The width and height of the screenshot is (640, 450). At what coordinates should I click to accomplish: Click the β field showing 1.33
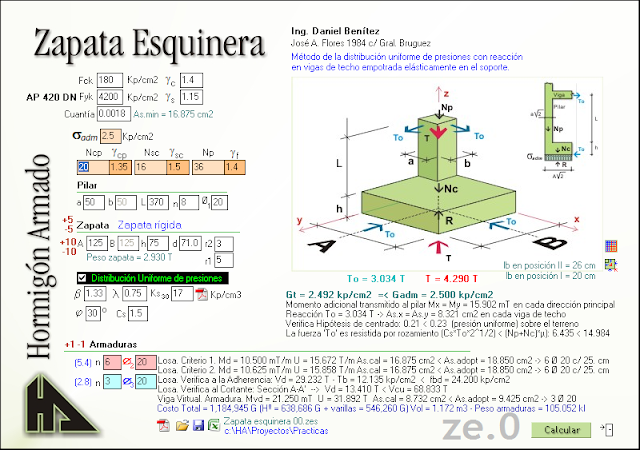(x=95, y=294)
